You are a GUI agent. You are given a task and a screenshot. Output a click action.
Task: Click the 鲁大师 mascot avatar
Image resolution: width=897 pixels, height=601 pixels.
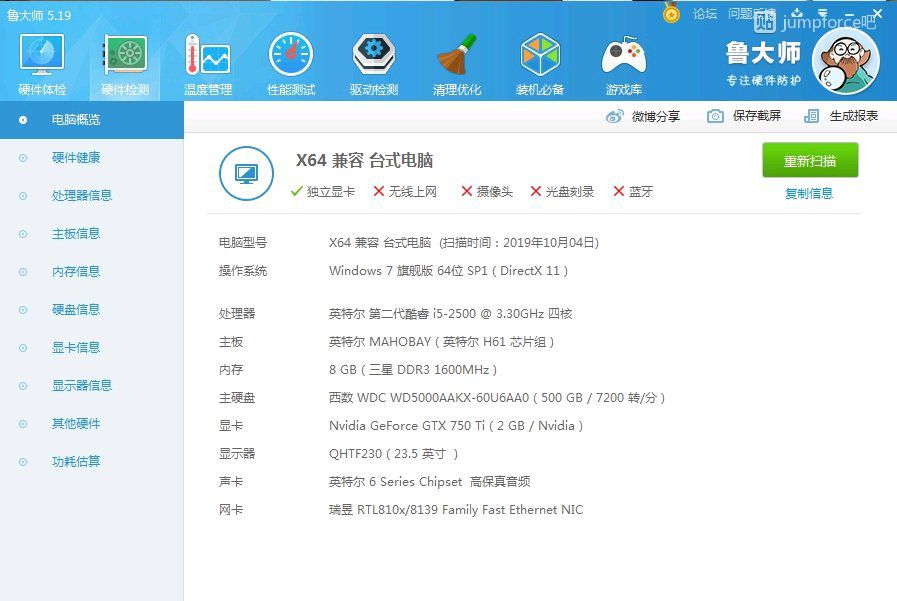click(846, 61)
